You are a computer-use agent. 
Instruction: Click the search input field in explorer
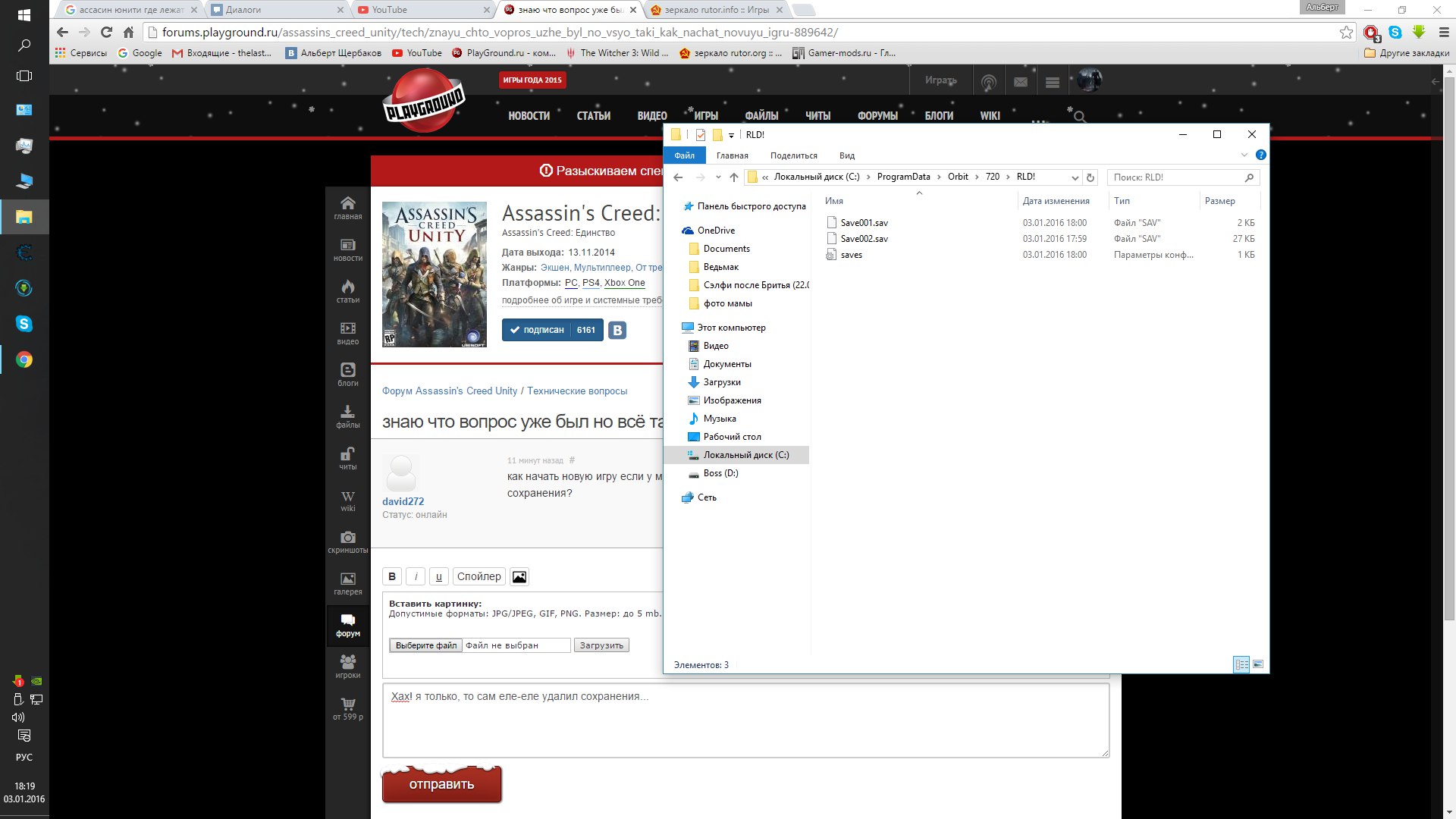coord(1184,177)
